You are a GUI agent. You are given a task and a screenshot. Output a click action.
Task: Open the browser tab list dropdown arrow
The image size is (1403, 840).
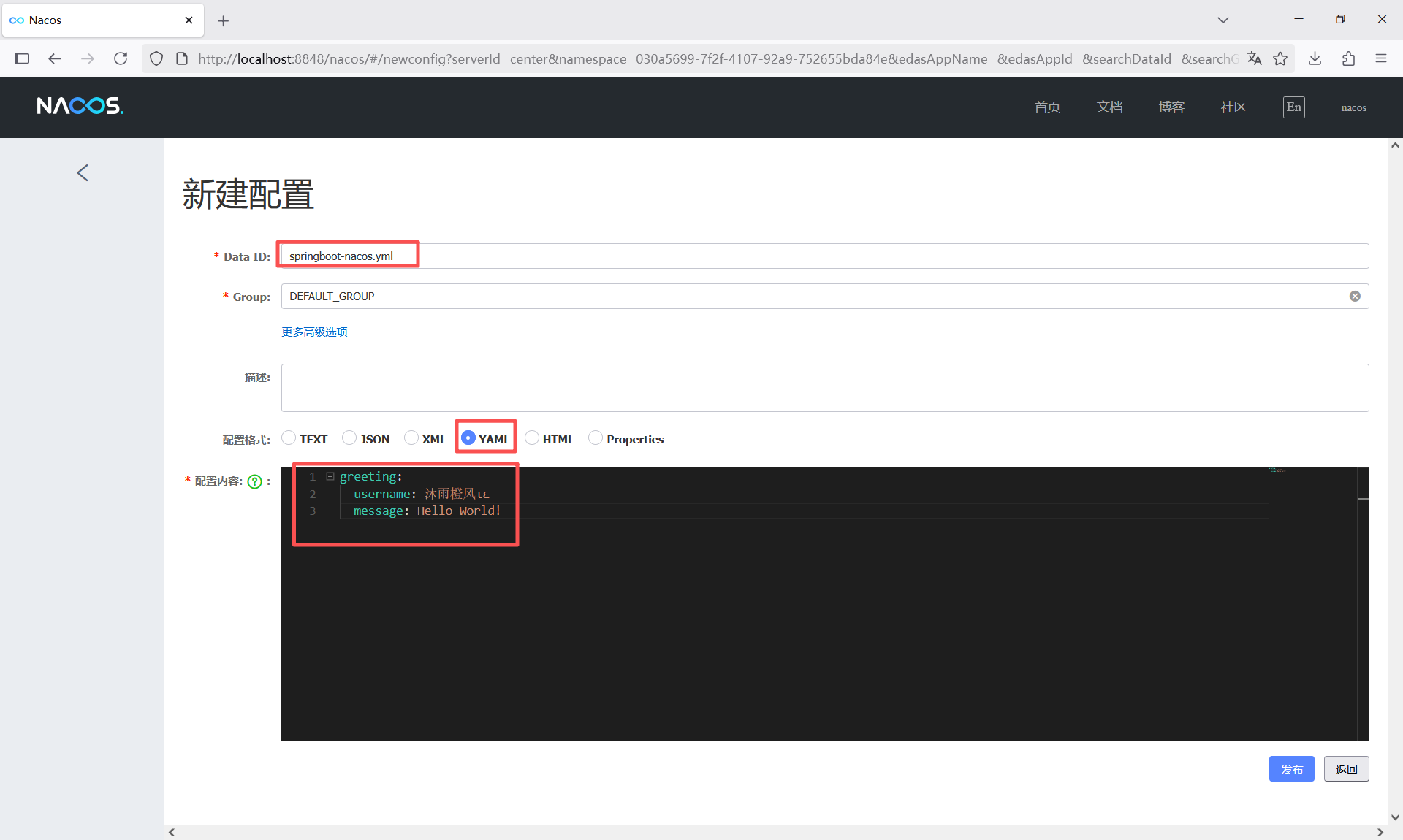(x=1223, y=20)
